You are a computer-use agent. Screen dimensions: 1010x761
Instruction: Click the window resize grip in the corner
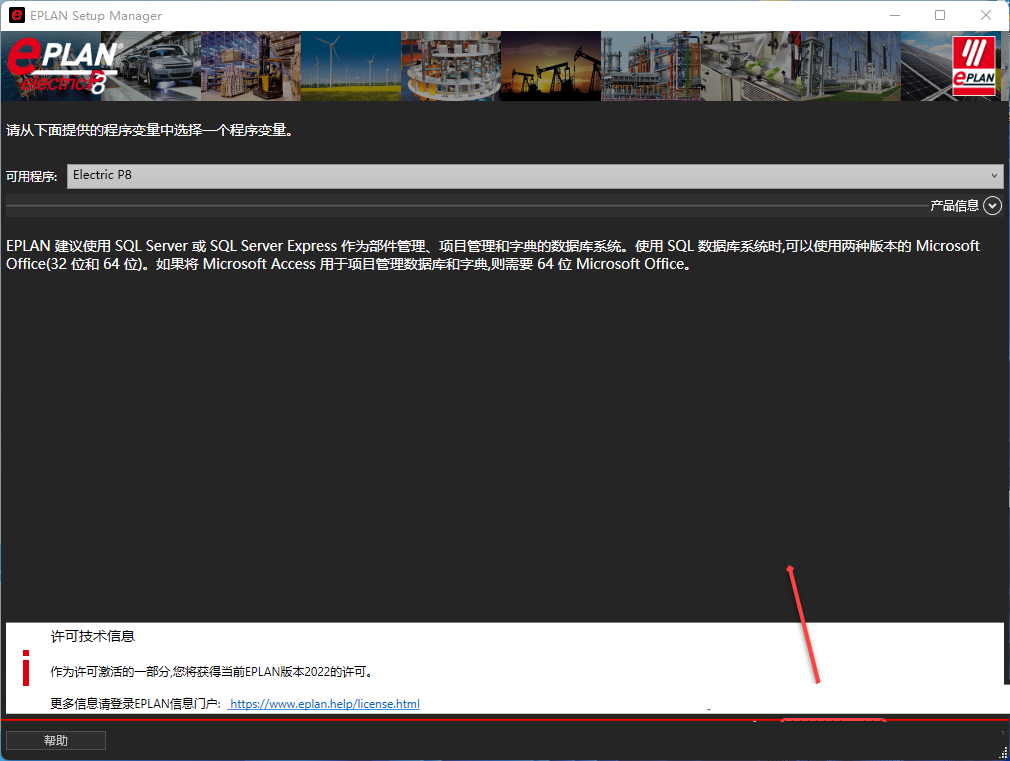(1004, 753)
